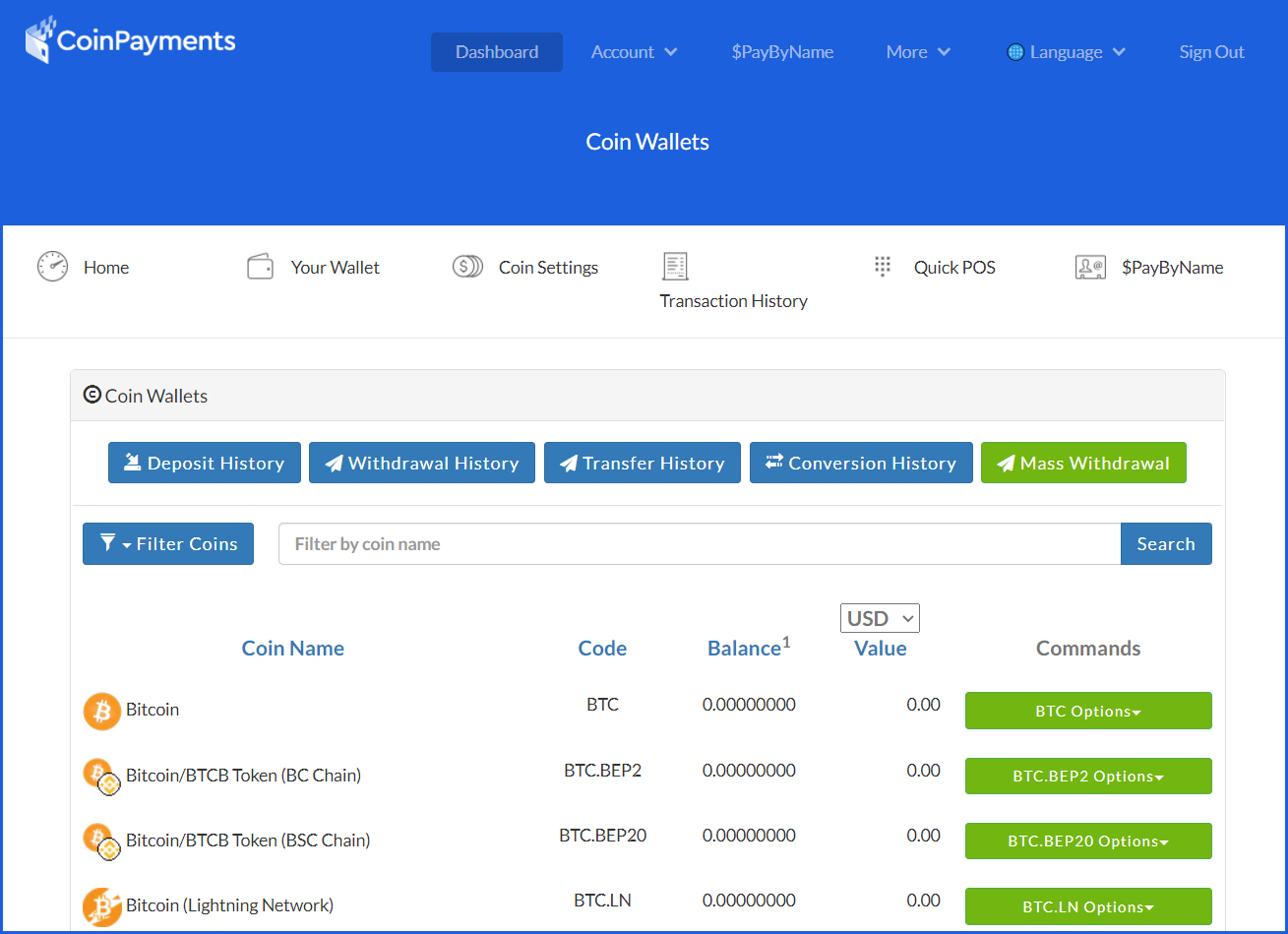Sort by Value column

881,648
